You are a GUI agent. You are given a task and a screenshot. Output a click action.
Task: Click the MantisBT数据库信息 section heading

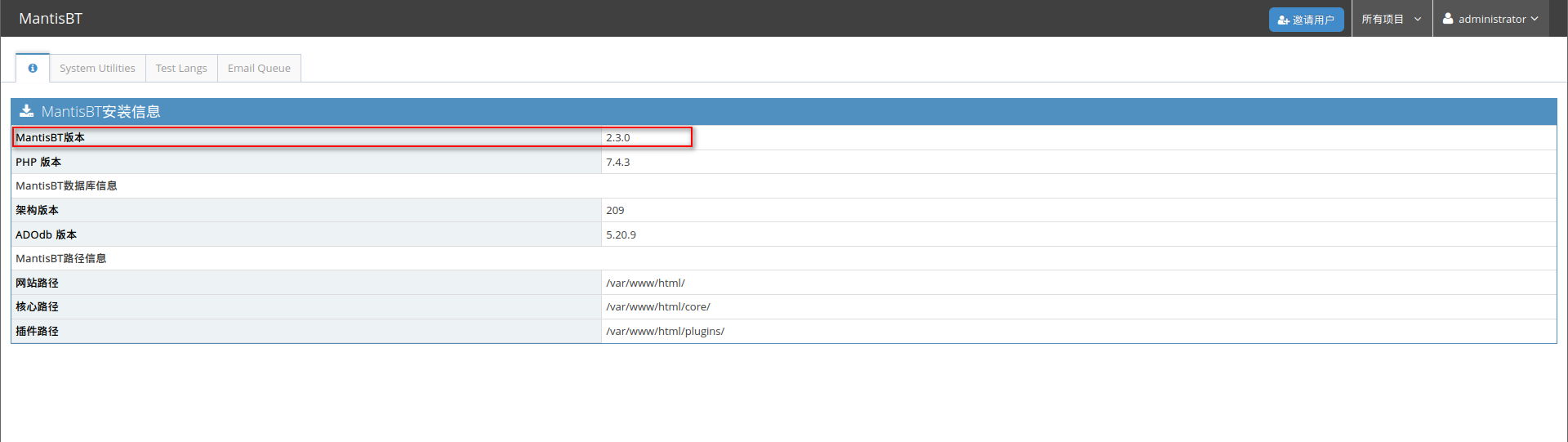point(66,185)
